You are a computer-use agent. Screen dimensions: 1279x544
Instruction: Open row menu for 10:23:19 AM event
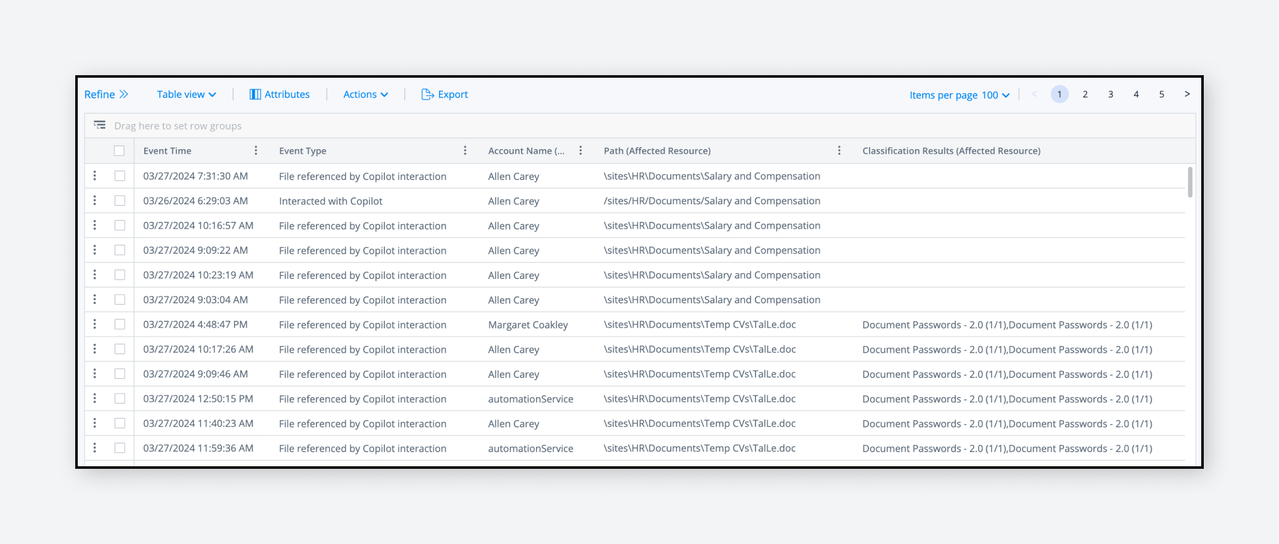[x=95, y=275]
